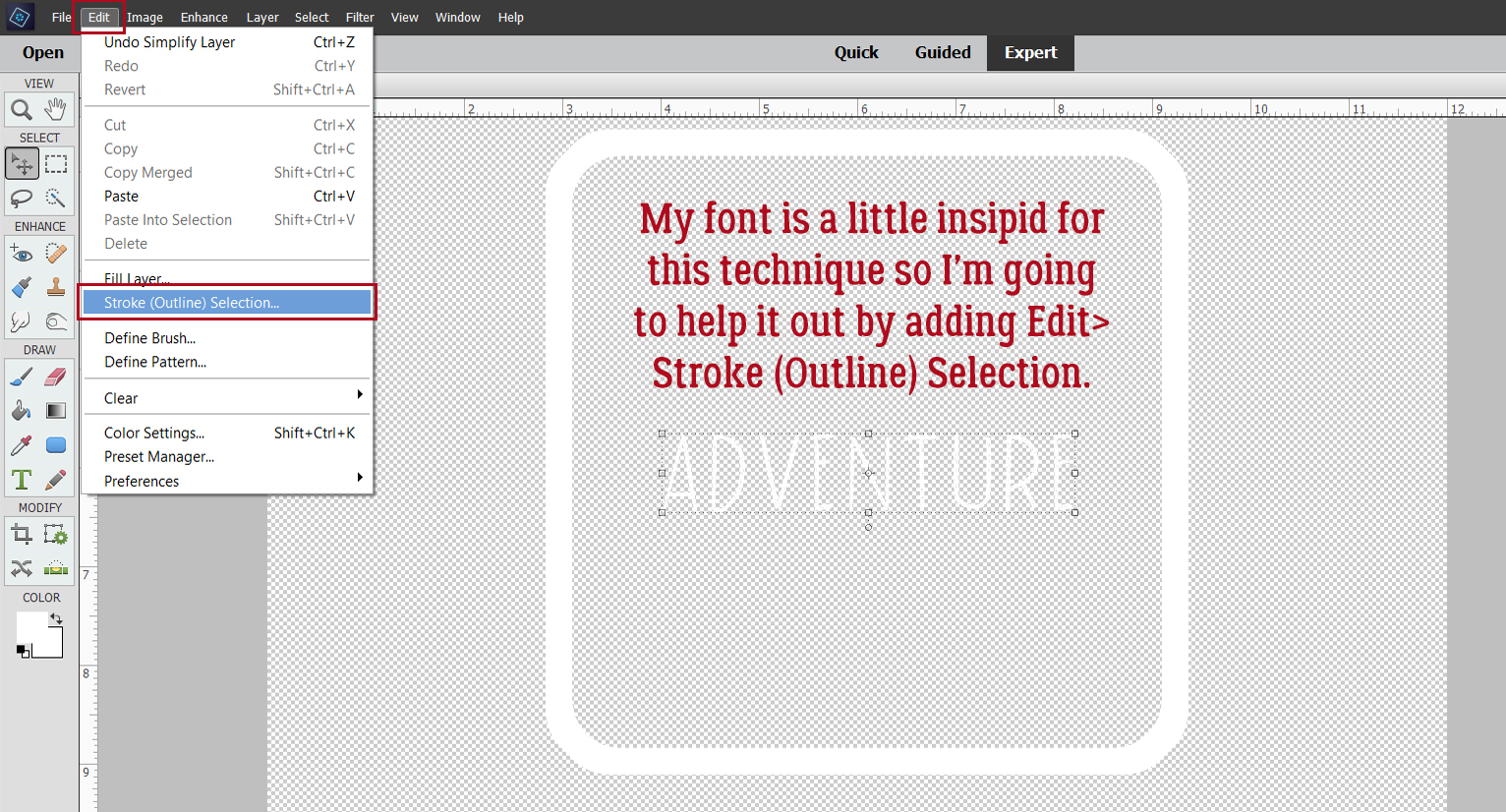Select the Eraser tool

tap(56, 377)
